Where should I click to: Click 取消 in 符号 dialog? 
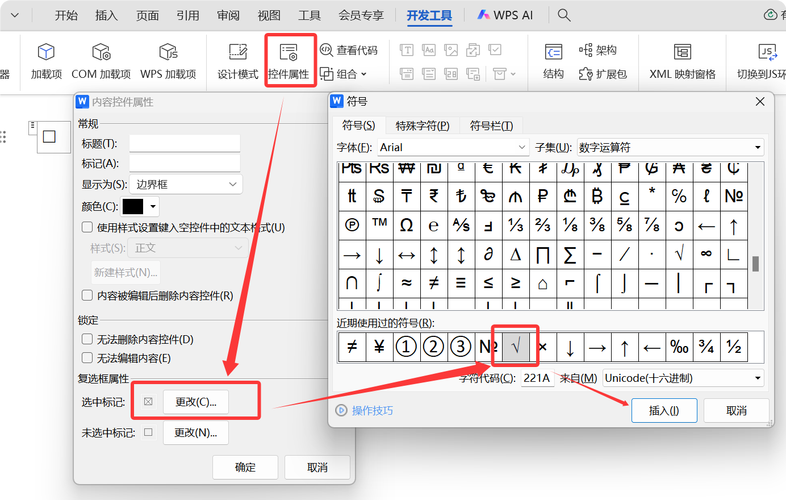click(x=736, y=411)
